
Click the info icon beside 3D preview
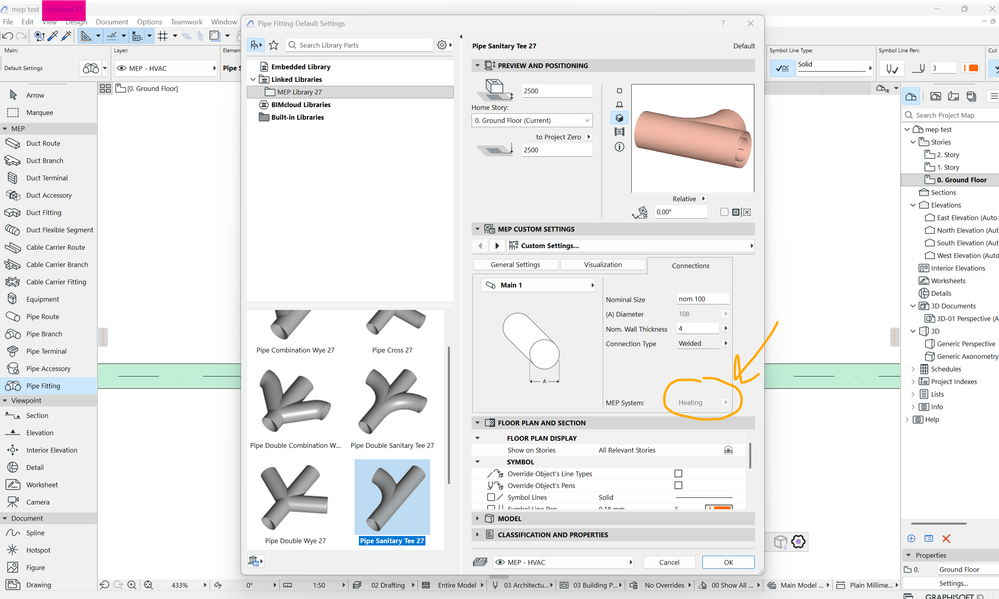point(619,147)
